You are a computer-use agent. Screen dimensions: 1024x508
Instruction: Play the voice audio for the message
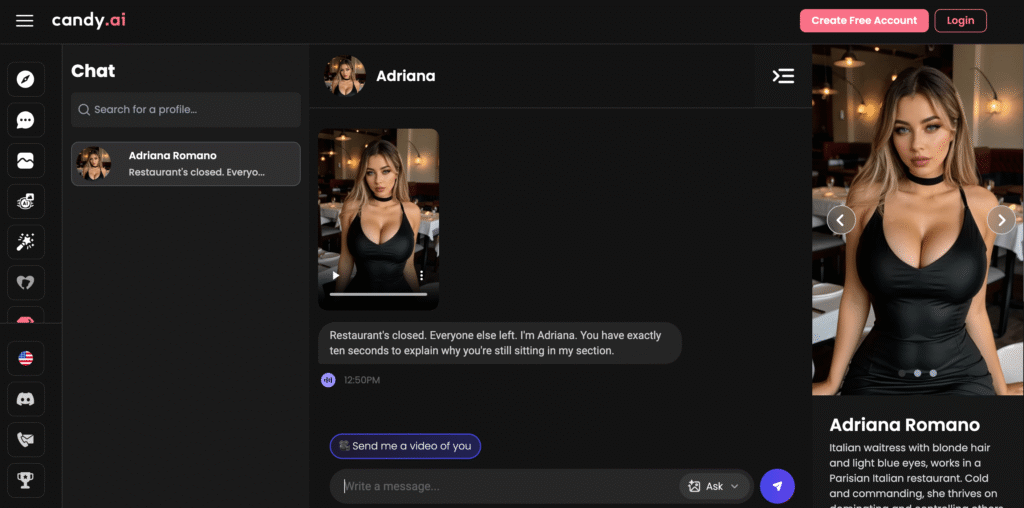coord(328,380)
